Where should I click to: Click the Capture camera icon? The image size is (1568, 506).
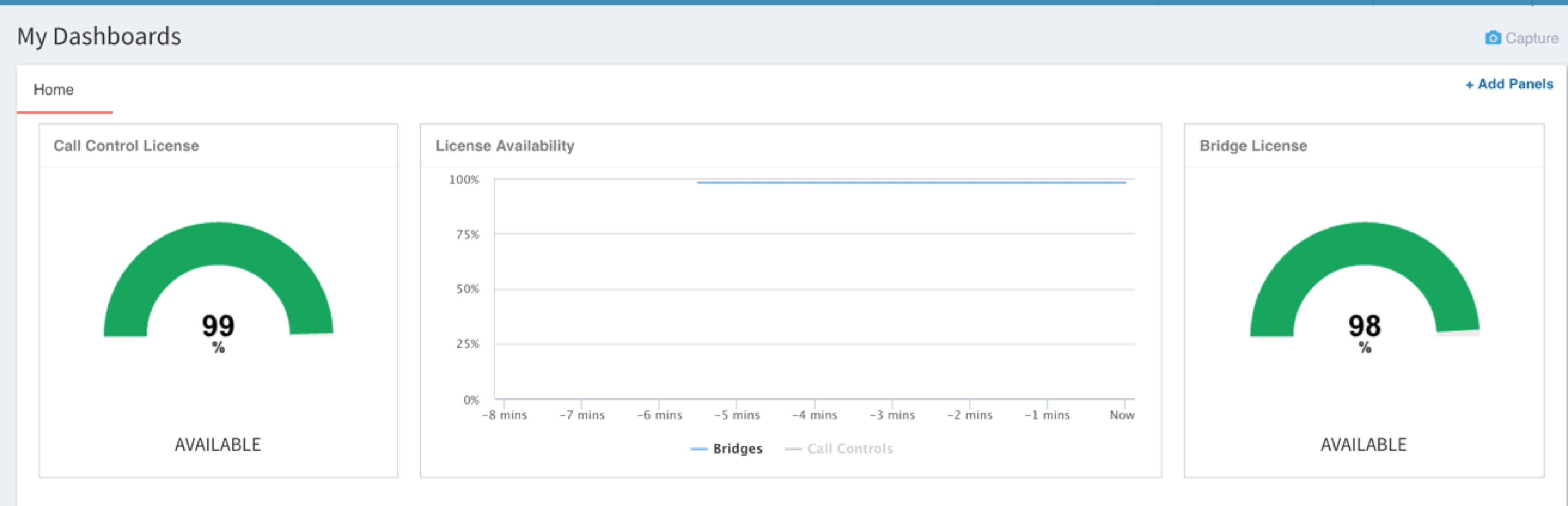[x=1493, y=38]
